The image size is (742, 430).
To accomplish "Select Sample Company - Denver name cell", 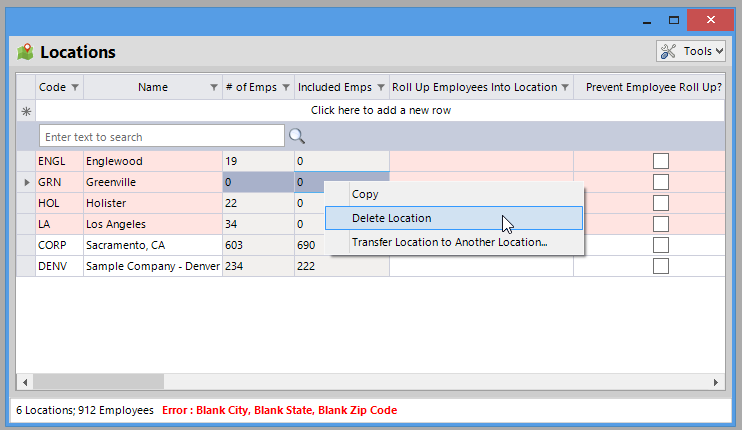I will [x=153, y=266].
